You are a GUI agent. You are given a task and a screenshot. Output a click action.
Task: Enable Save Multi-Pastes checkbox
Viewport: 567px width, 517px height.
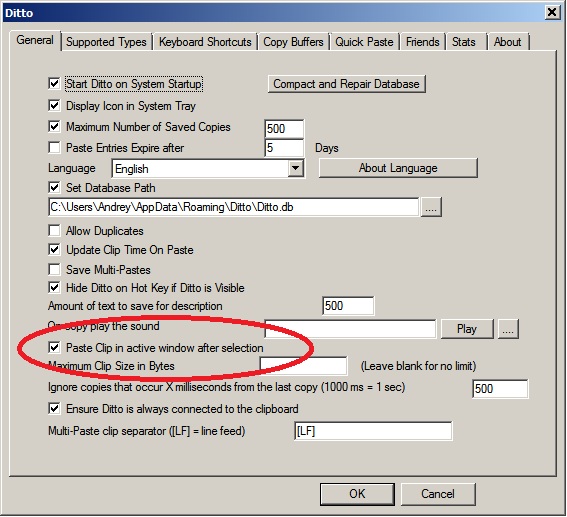point(54,270)
